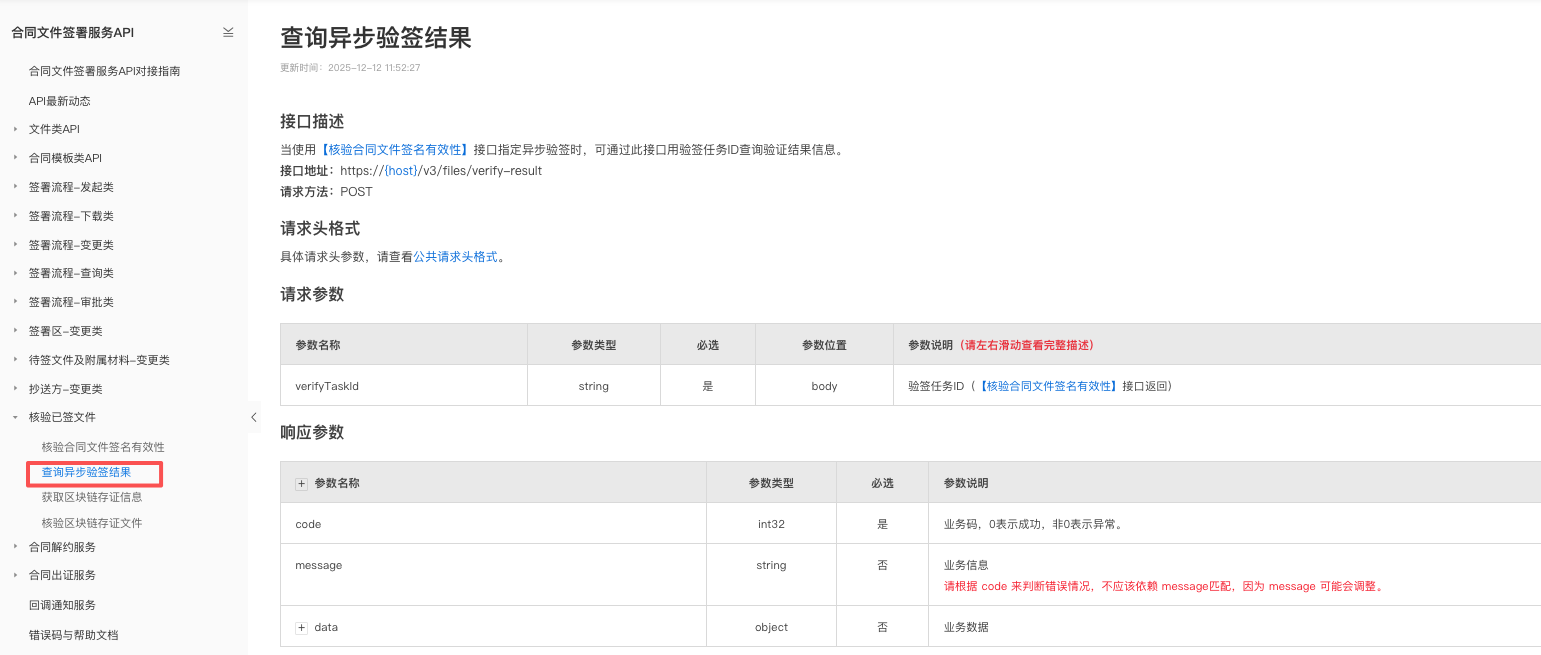Expand all rows via 参数名称 plus icon

301,483
